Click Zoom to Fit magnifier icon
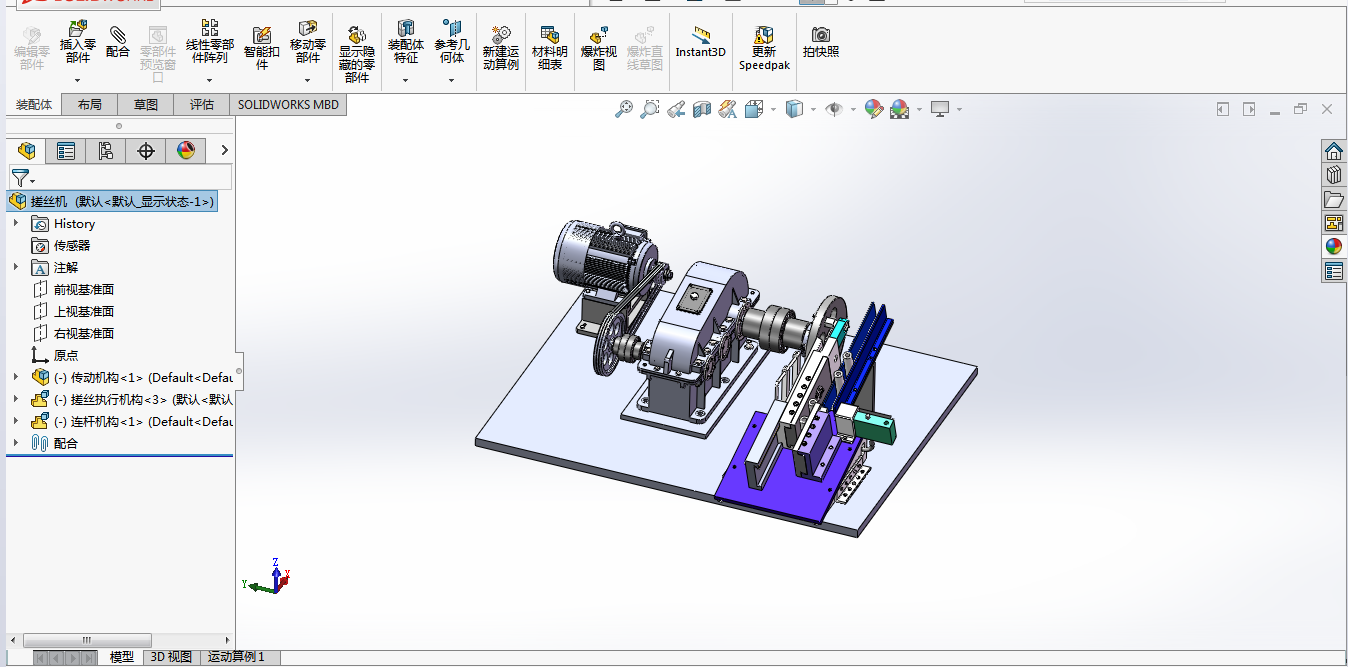The width and height of the screenshot is (1348, 667). coord(624,109)
